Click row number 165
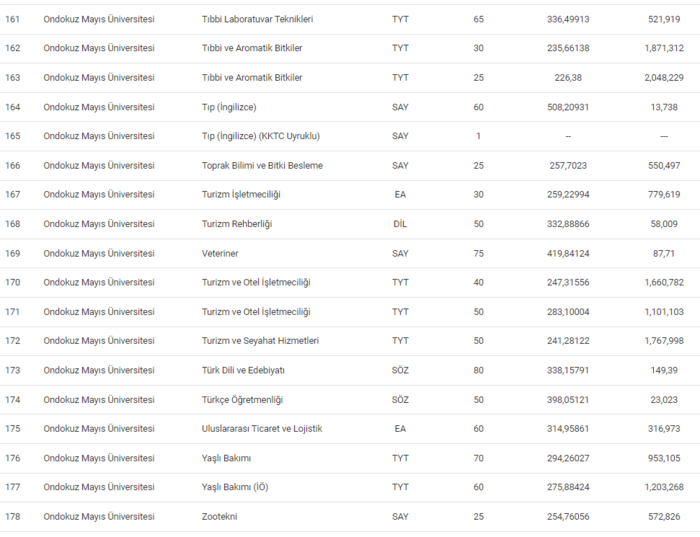 pyautogui.click(x=13, y=136)
